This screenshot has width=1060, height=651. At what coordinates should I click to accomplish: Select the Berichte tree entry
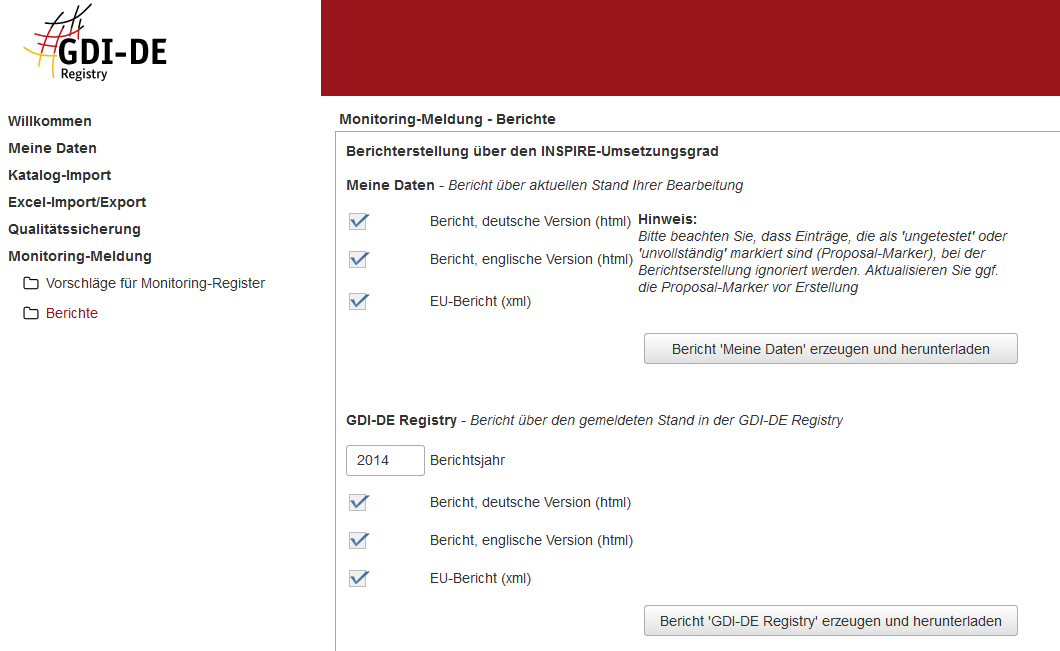point(72,313)
